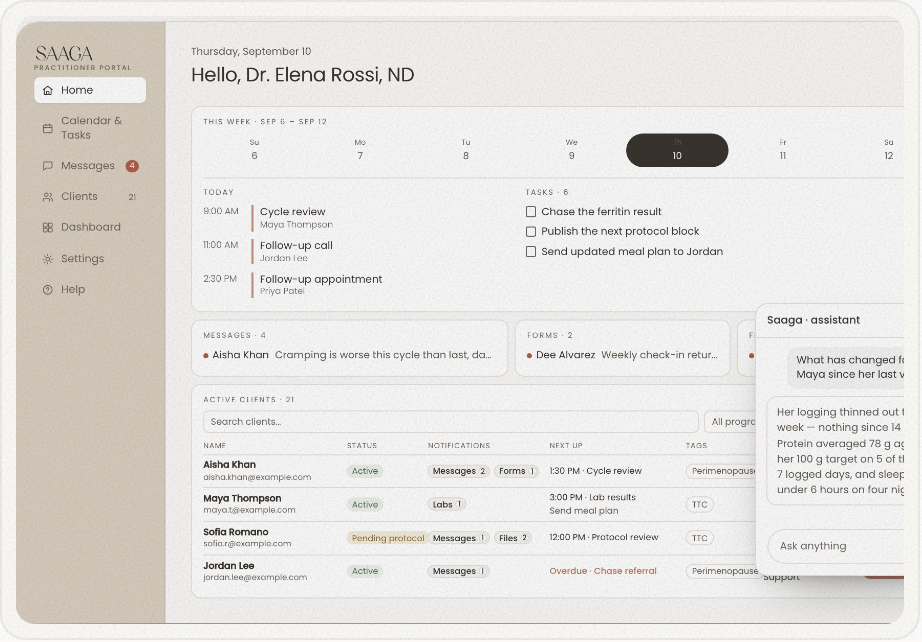This screenshot has height=642, width=922.
Task: Sort by the NAME column header
Action: 215,446
